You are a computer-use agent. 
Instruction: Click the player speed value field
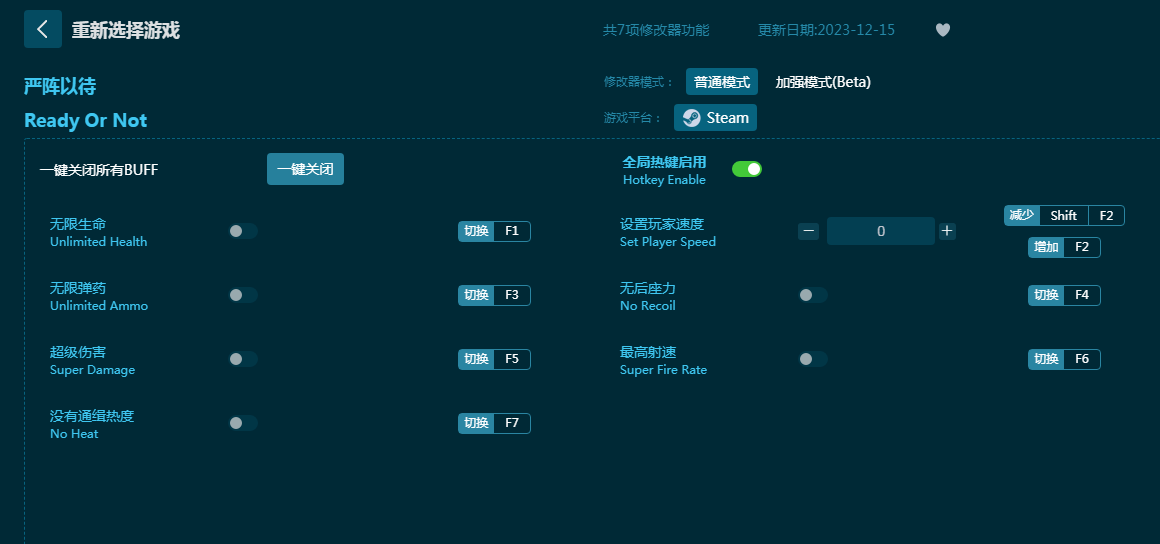880,231
